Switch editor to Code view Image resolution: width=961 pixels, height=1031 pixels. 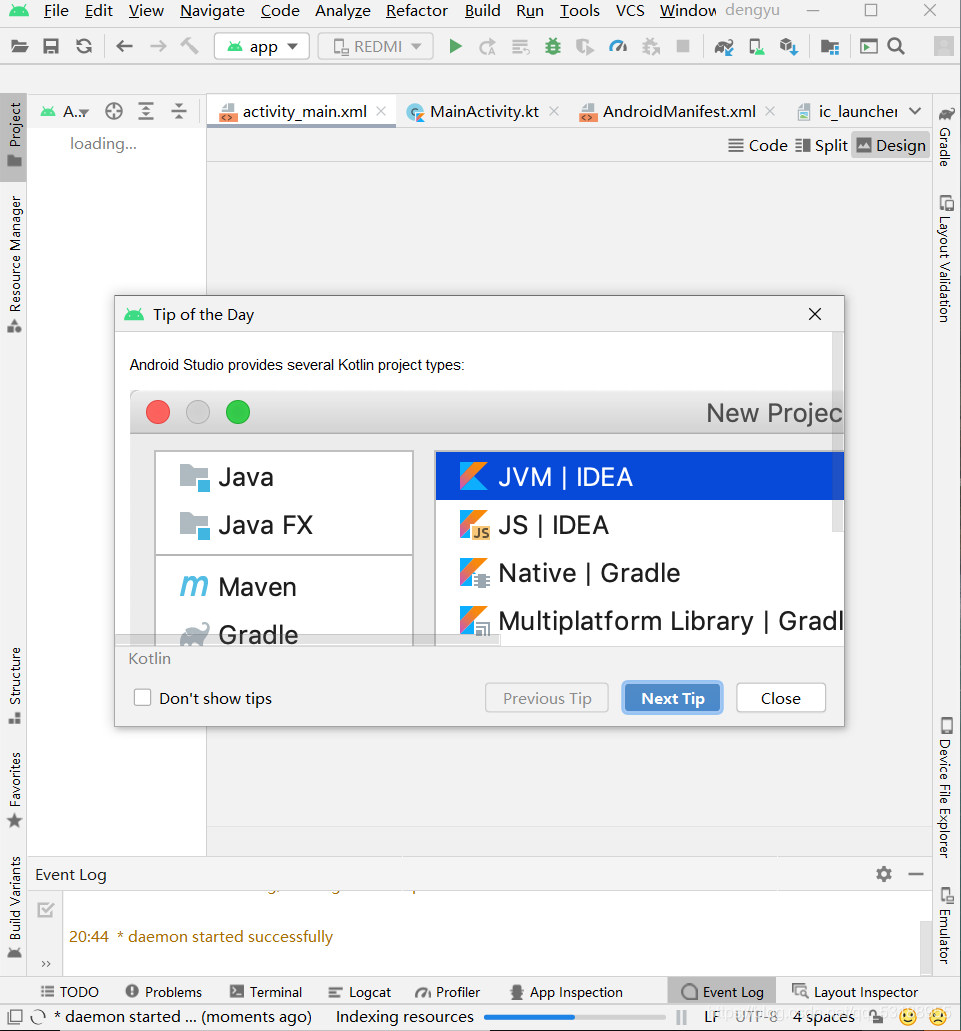click(758, 145)
